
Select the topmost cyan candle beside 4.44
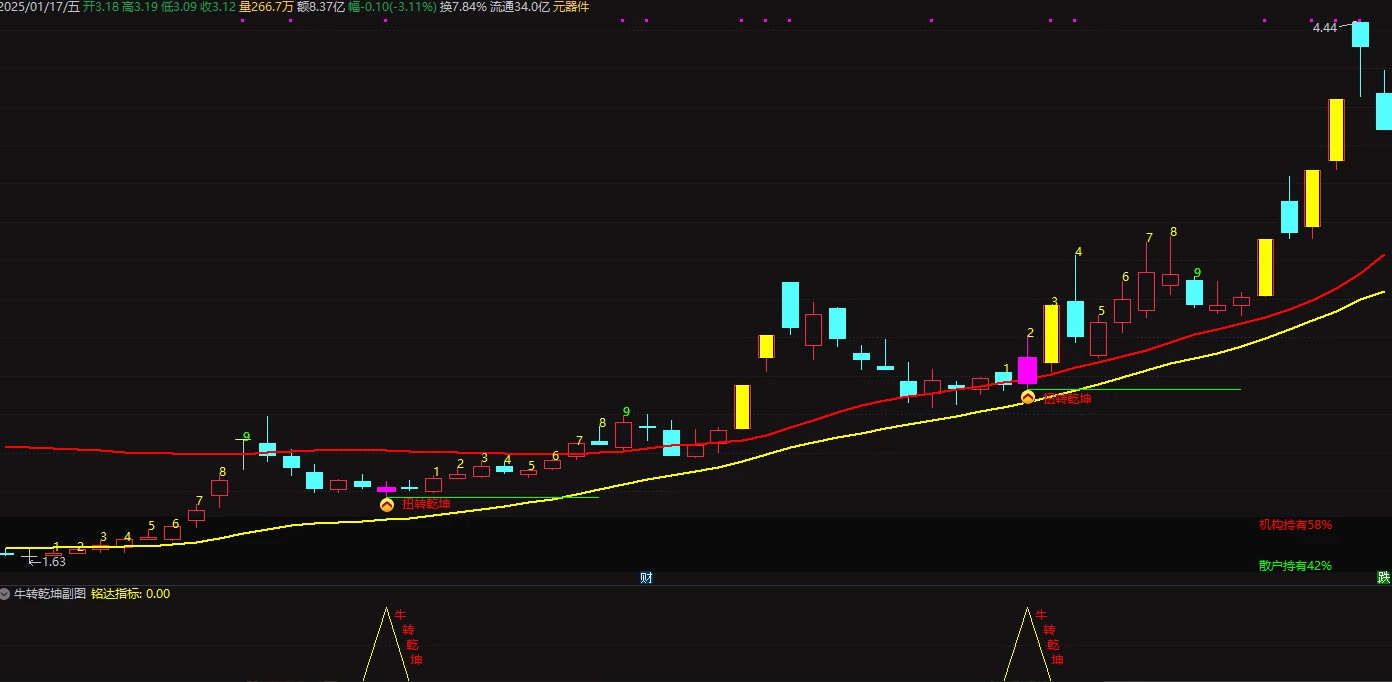1360,35
